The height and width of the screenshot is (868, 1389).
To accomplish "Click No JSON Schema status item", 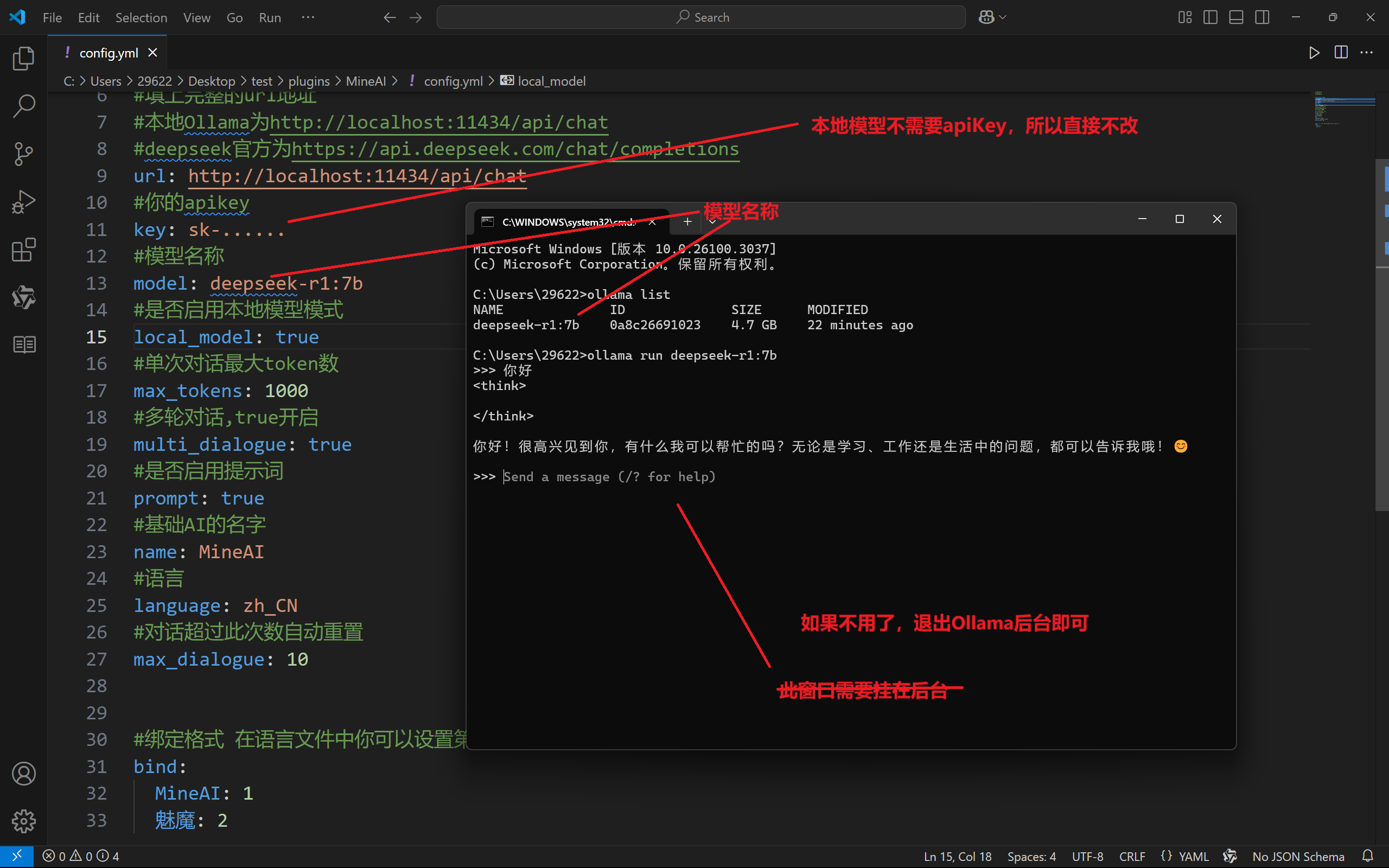I will [x=1298, y=856].
